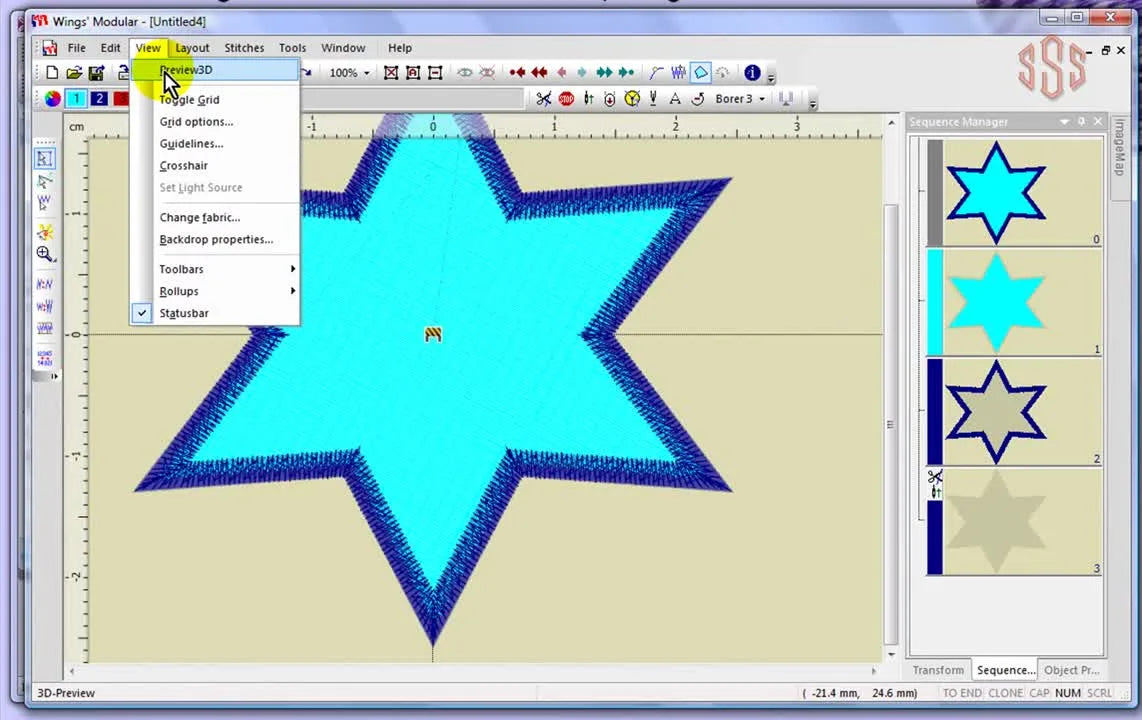Select the rectangle selection tool in left toolbox
Viewport: 1142px width, 720px height.
tap(44, 159)
